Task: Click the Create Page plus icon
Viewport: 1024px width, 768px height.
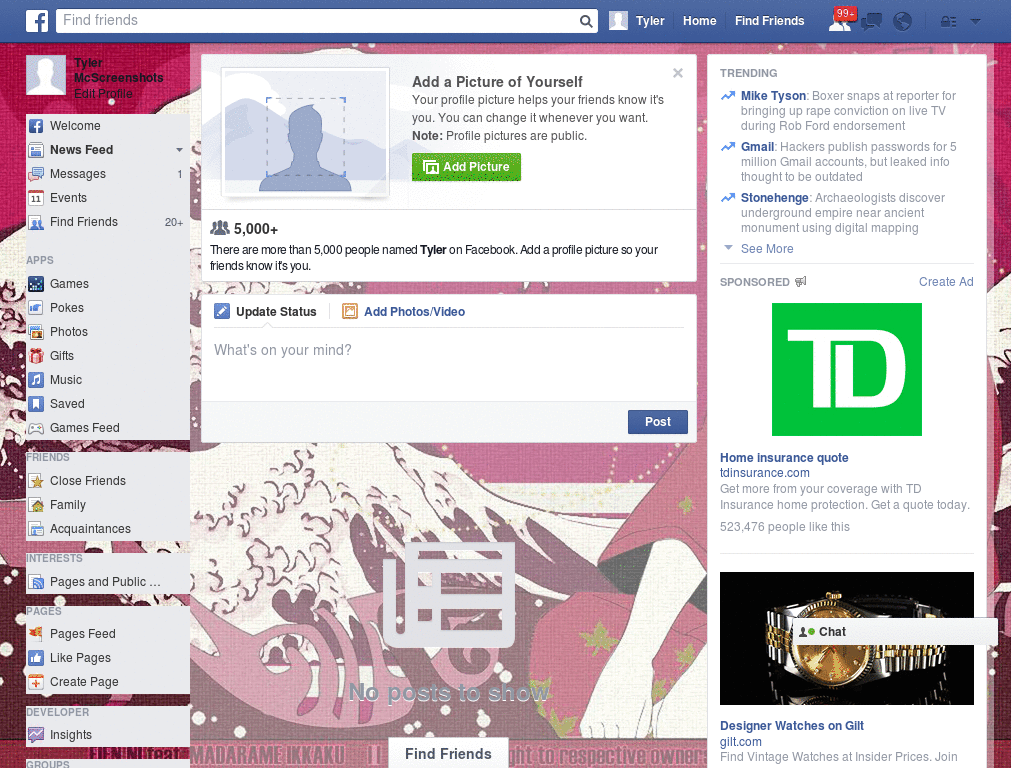Action: [x=36, y=682]
